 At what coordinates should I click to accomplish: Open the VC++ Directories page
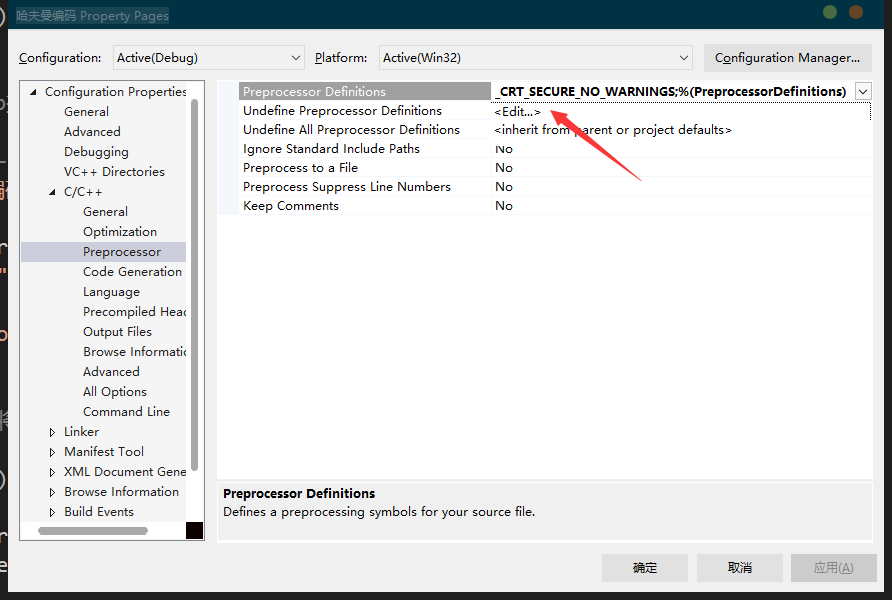(x=114, y=172)
